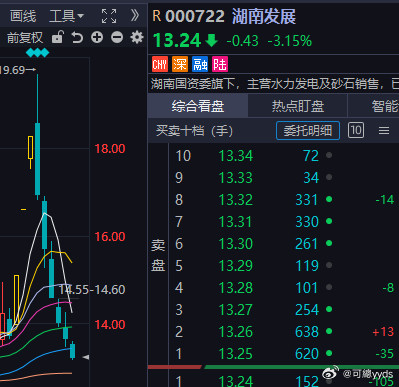This screenshot has width=399, height=387.
Task: Select sell level 6 price 13.30
Action: click(236, 244)
